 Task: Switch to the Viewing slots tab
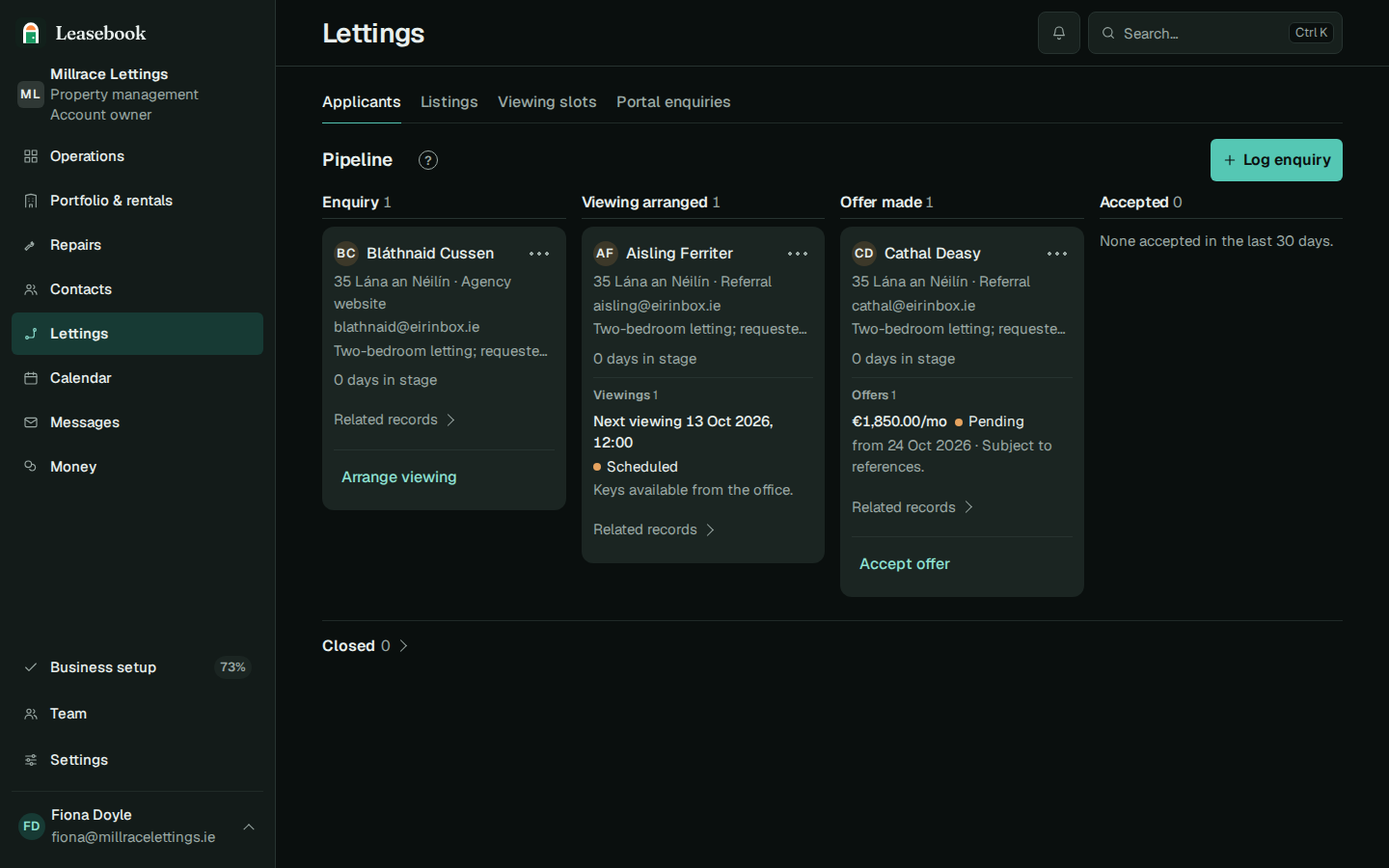[547, 102]
